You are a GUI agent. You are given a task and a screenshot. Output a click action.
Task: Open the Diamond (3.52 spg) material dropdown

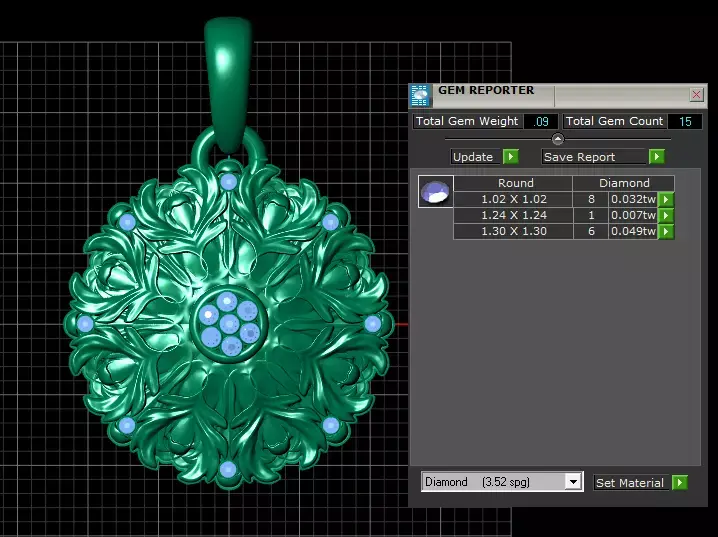(573, 482)
